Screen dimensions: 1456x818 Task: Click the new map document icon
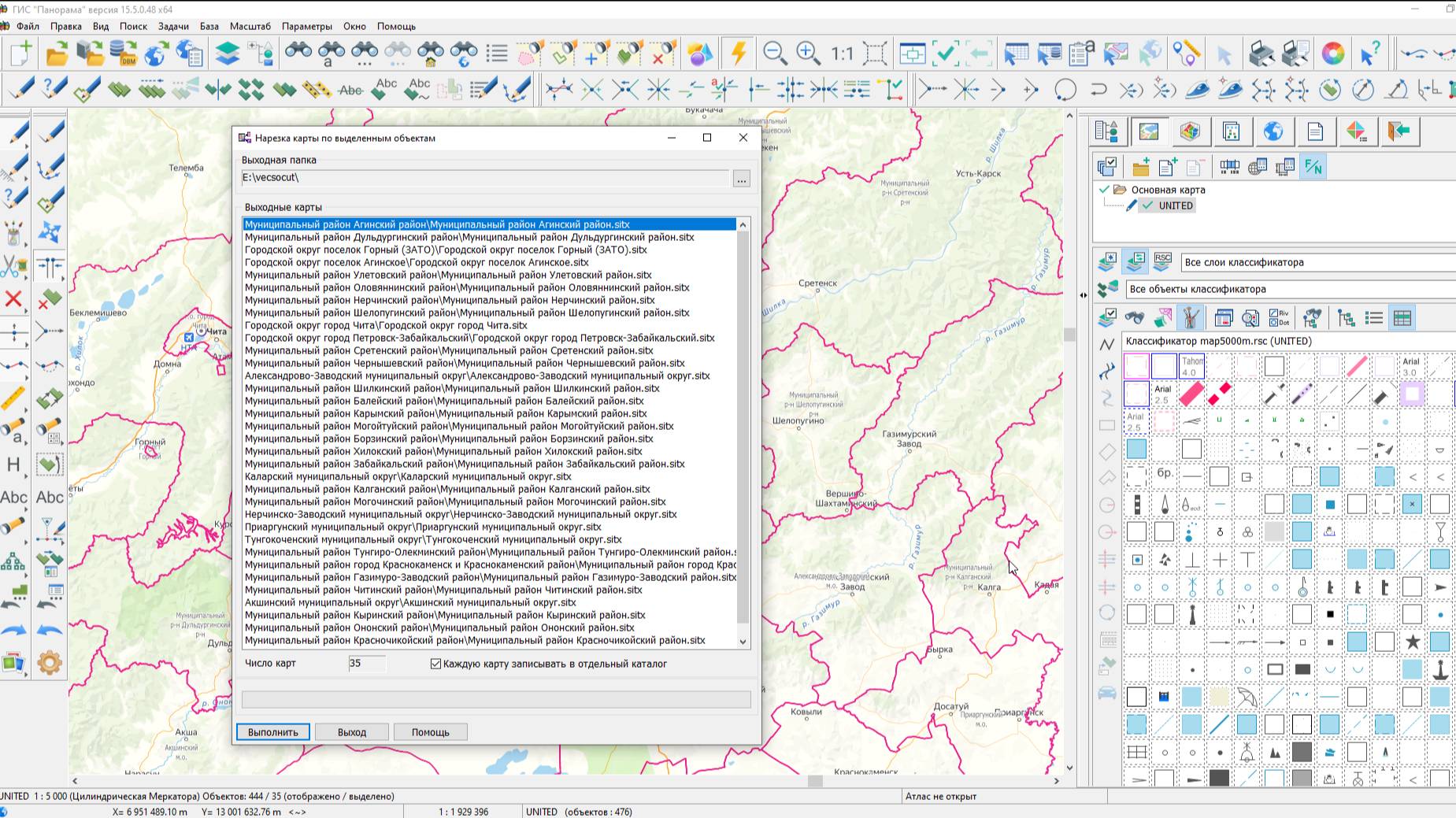(20, 54)
